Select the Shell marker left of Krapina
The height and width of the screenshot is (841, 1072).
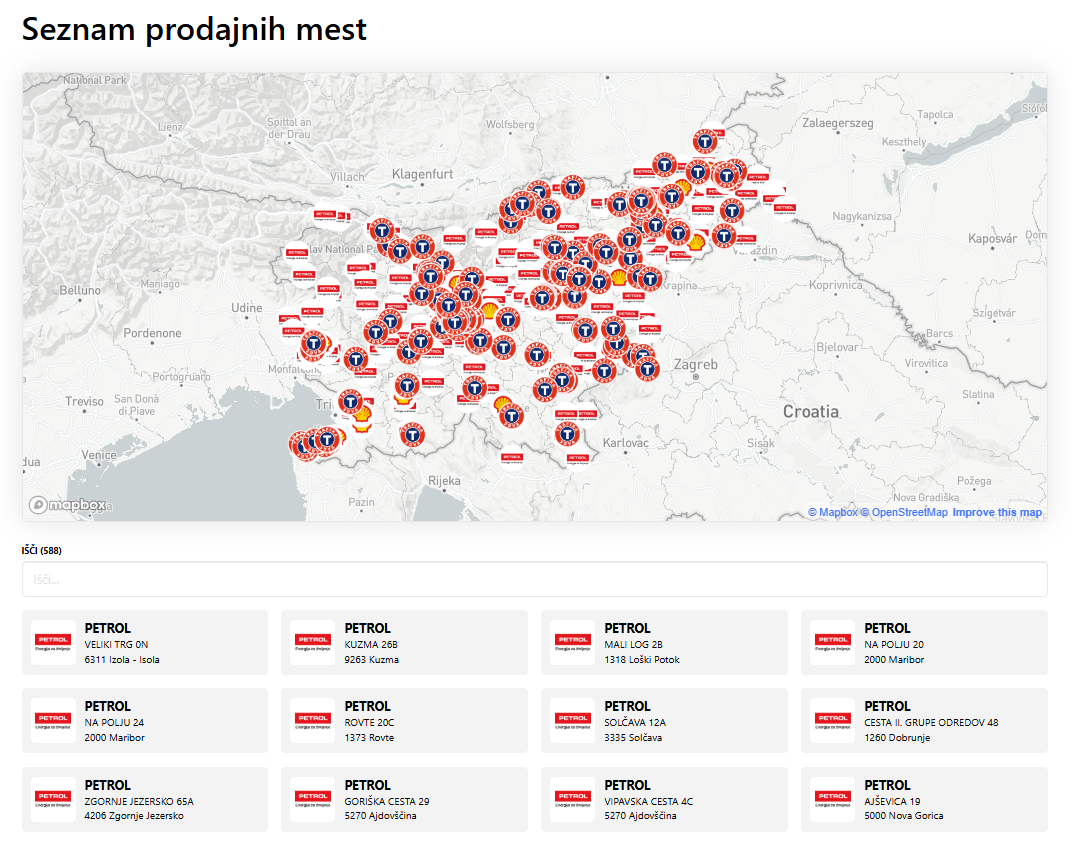[x=619, y=277]
